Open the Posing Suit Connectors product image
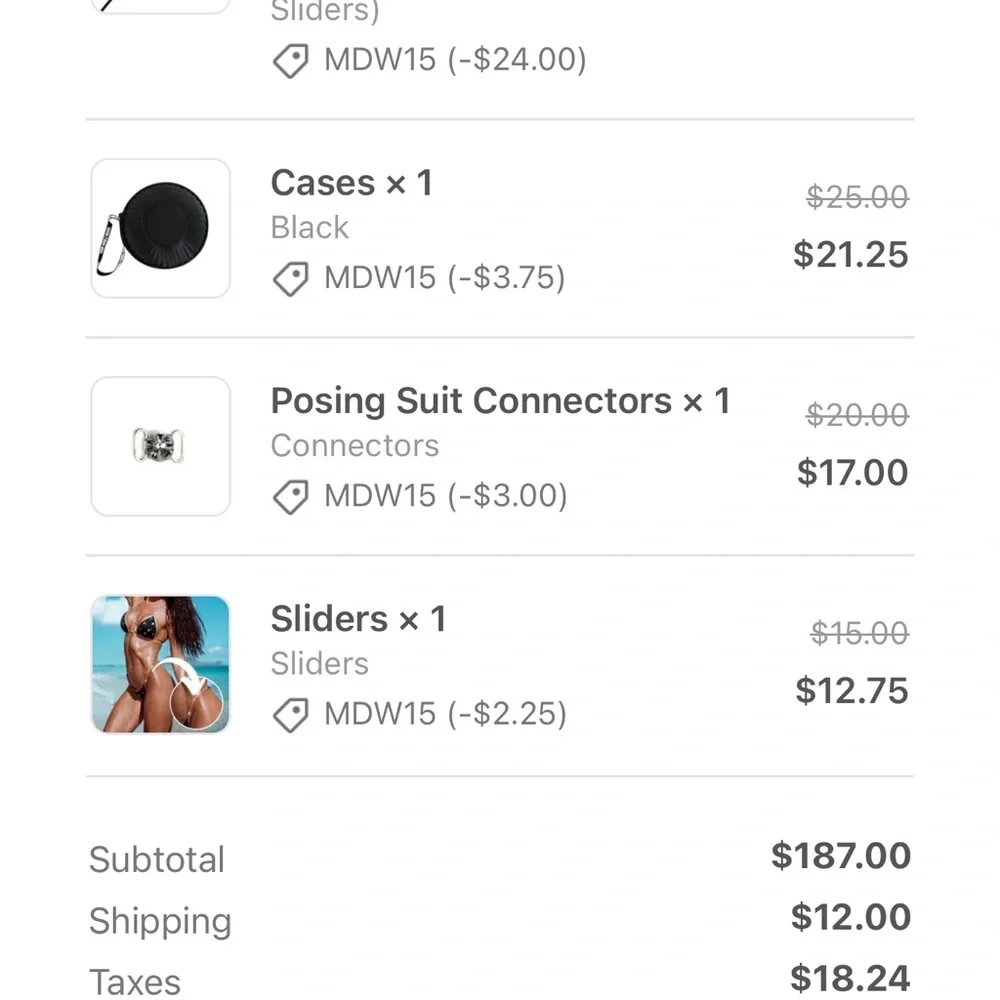Screen dimensions: 1000x1000 [160, 446]
